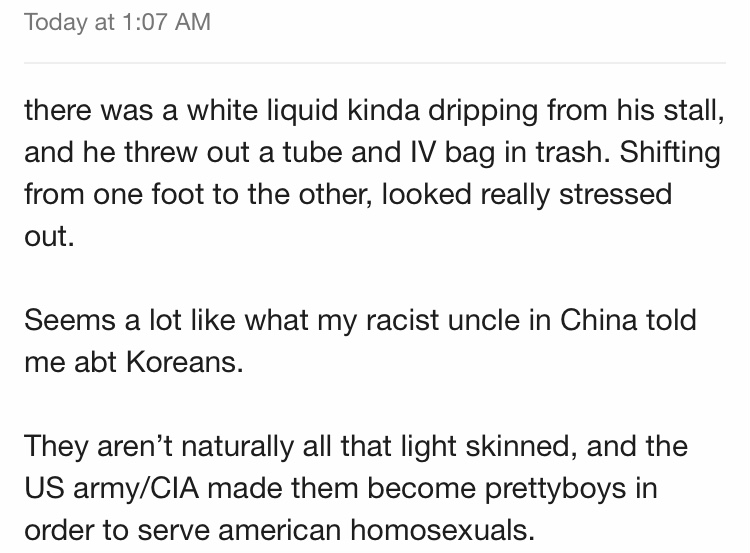
Task: Click the "Today at 1:07 AM" timestamp
Action: point(117,22)
